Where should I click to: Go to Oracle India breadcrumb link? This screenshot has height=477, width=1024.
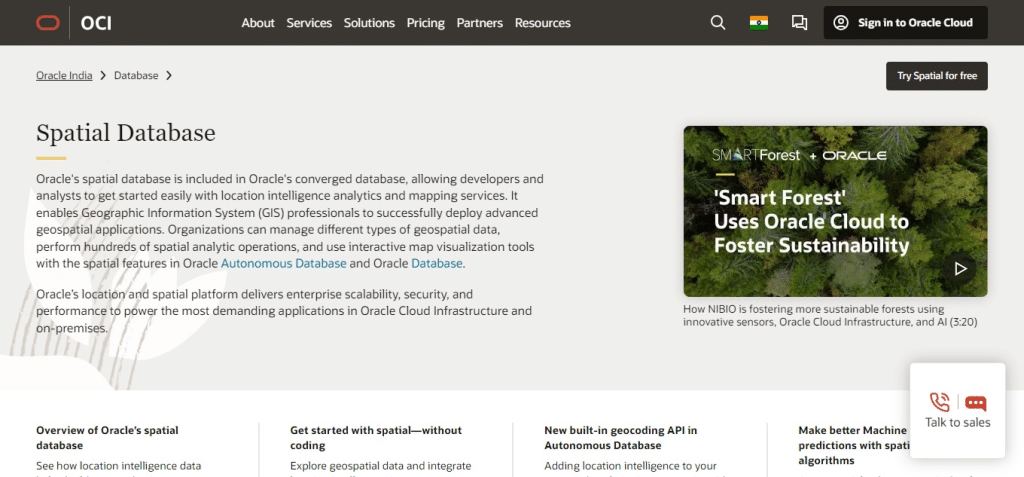64,76
